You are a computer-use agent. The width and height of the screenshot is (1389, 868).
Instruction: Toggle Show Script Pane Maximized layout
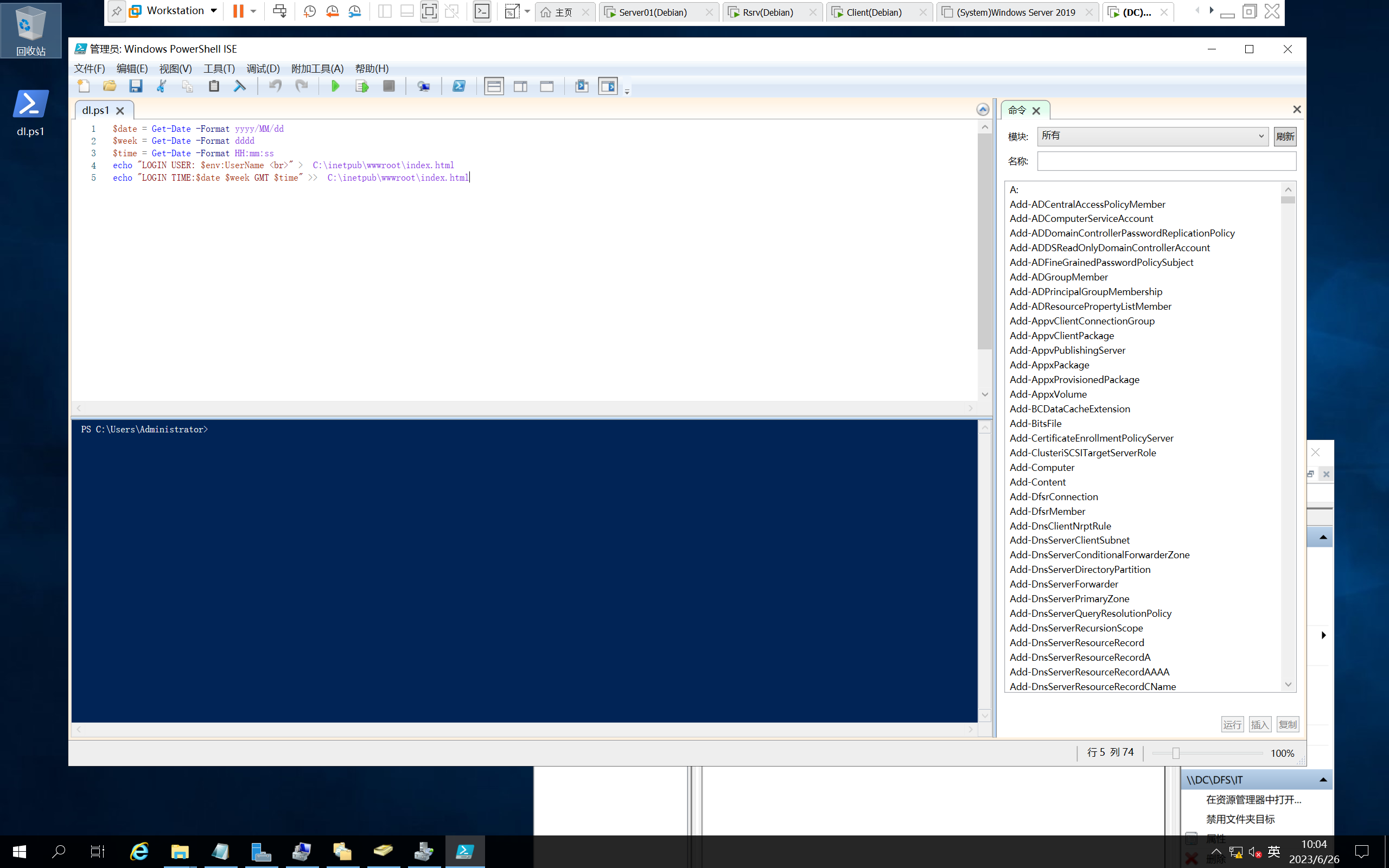point(546,86)
